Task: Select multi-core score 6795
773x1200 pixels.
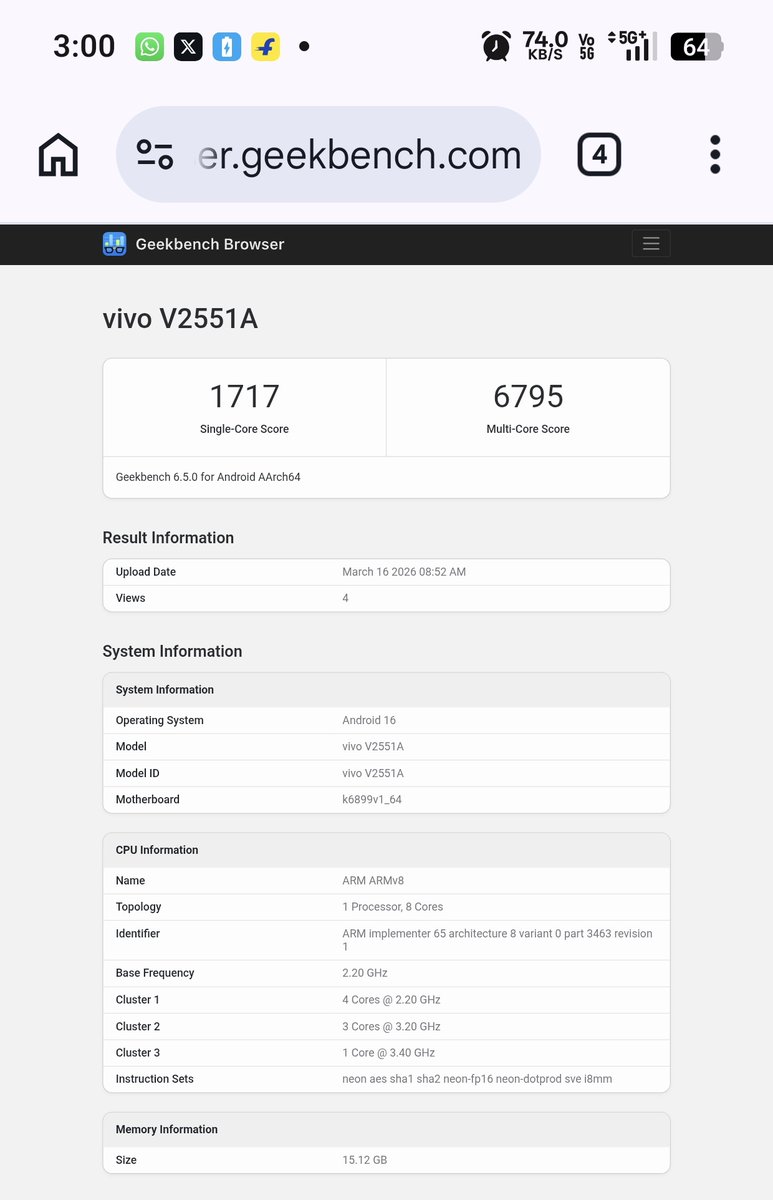Action: click(528, 396)
